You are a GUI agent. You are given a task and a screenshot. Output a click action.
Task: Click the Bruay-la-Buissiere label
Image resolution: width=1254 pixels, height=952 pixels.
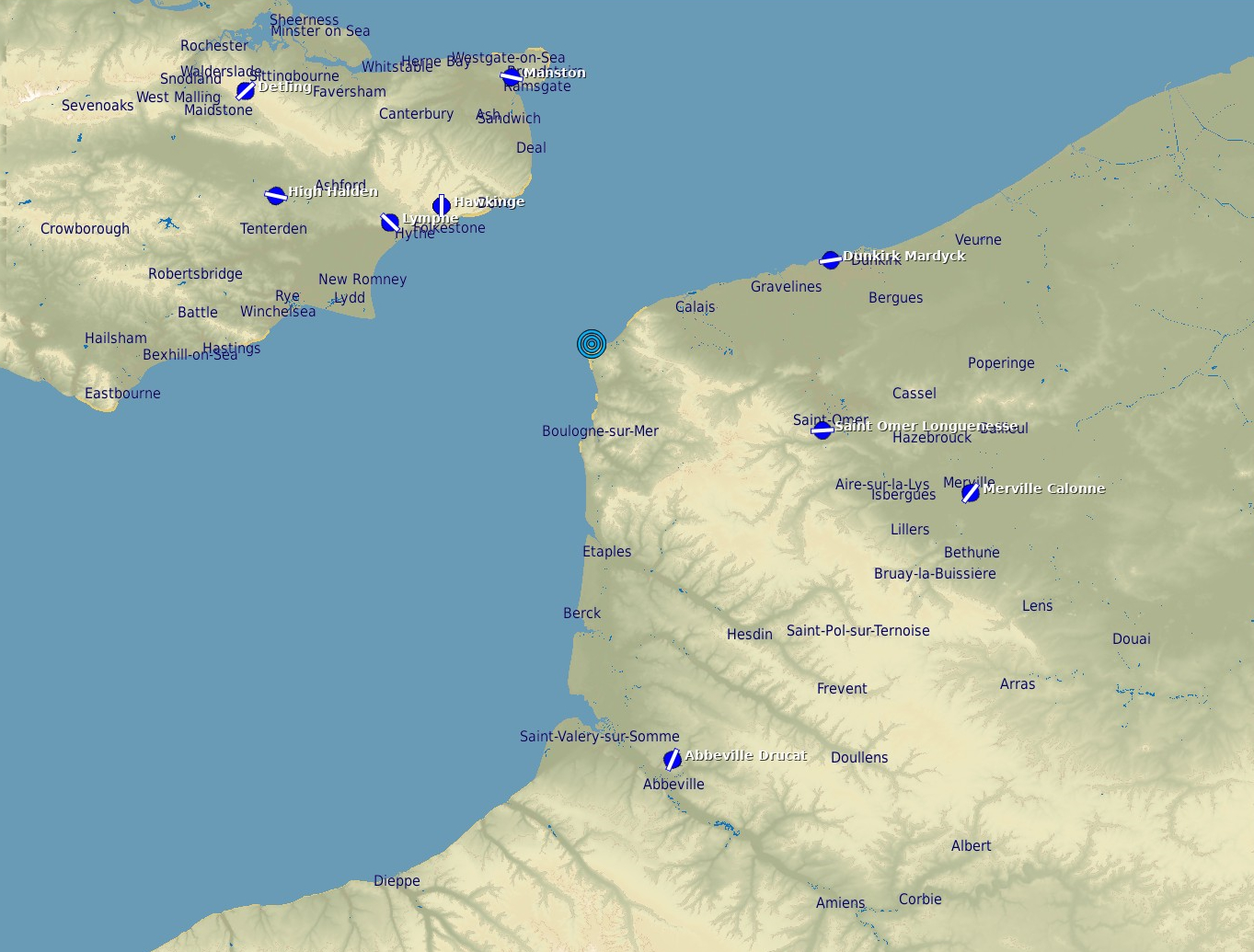coord(935,574)
